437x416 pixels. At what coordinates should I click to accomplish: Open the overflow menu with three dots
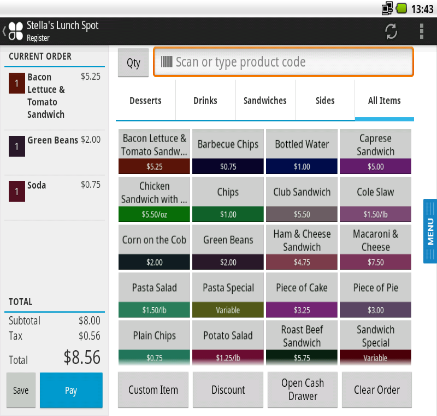(421, 31)
